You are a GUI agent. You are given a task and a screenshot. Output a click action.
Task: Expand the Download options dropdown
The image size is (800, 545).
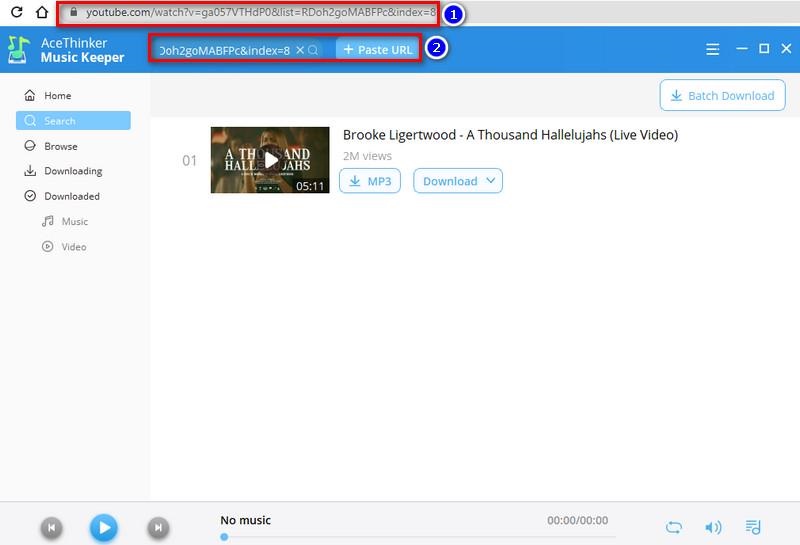[458, 181]
